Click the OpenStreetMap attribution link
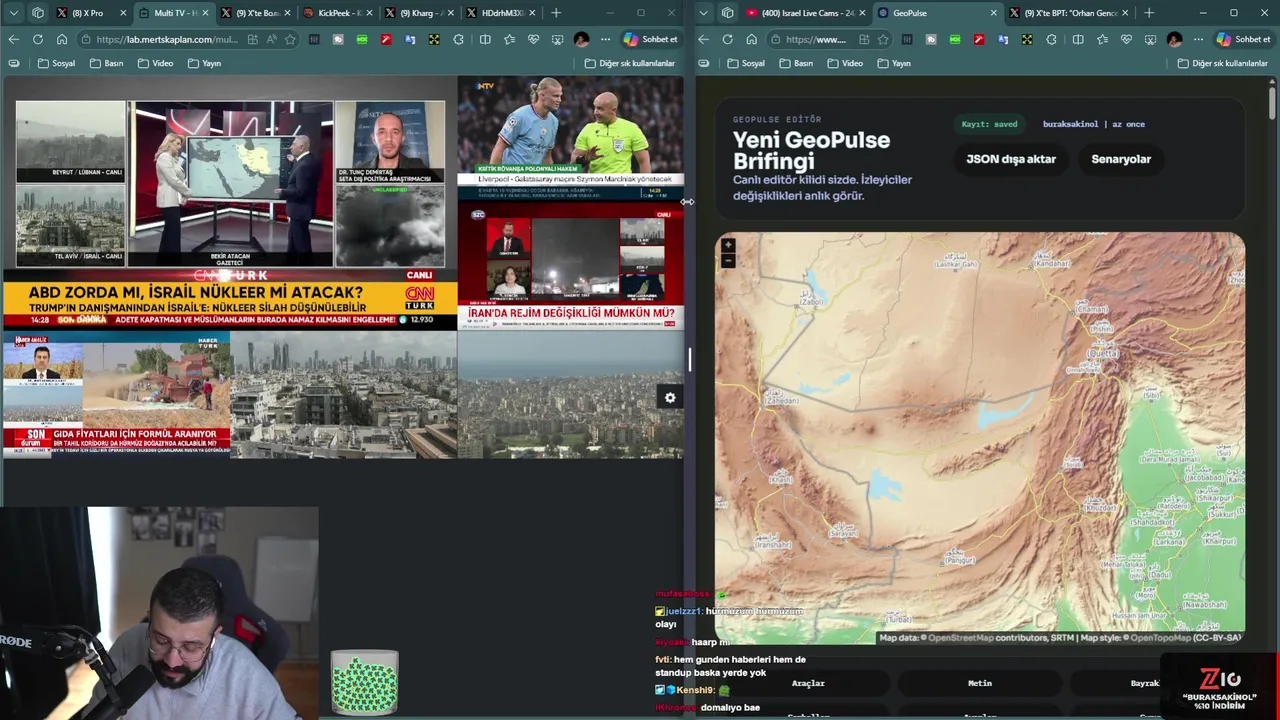Screen dimensions: 1280x720 click(961, 638)
